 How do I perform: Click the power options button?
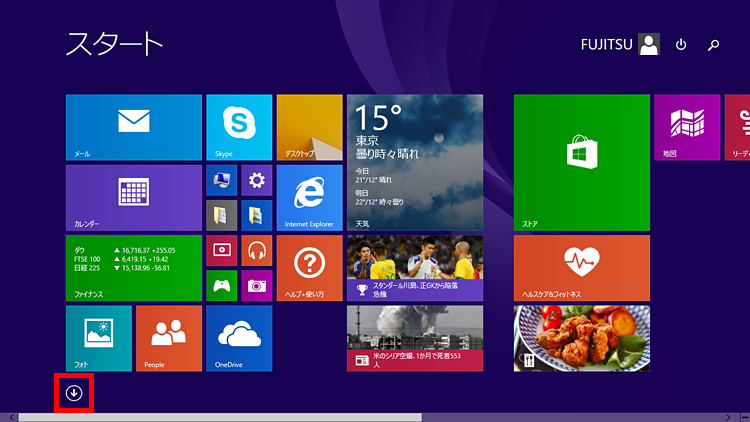click(x=681, y=44)
